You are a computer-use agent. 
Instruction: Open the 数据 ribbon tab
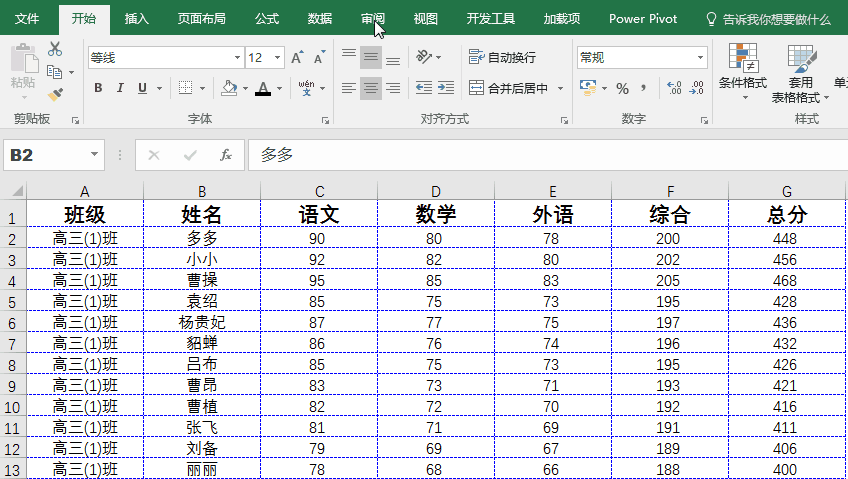pos(320,19)
